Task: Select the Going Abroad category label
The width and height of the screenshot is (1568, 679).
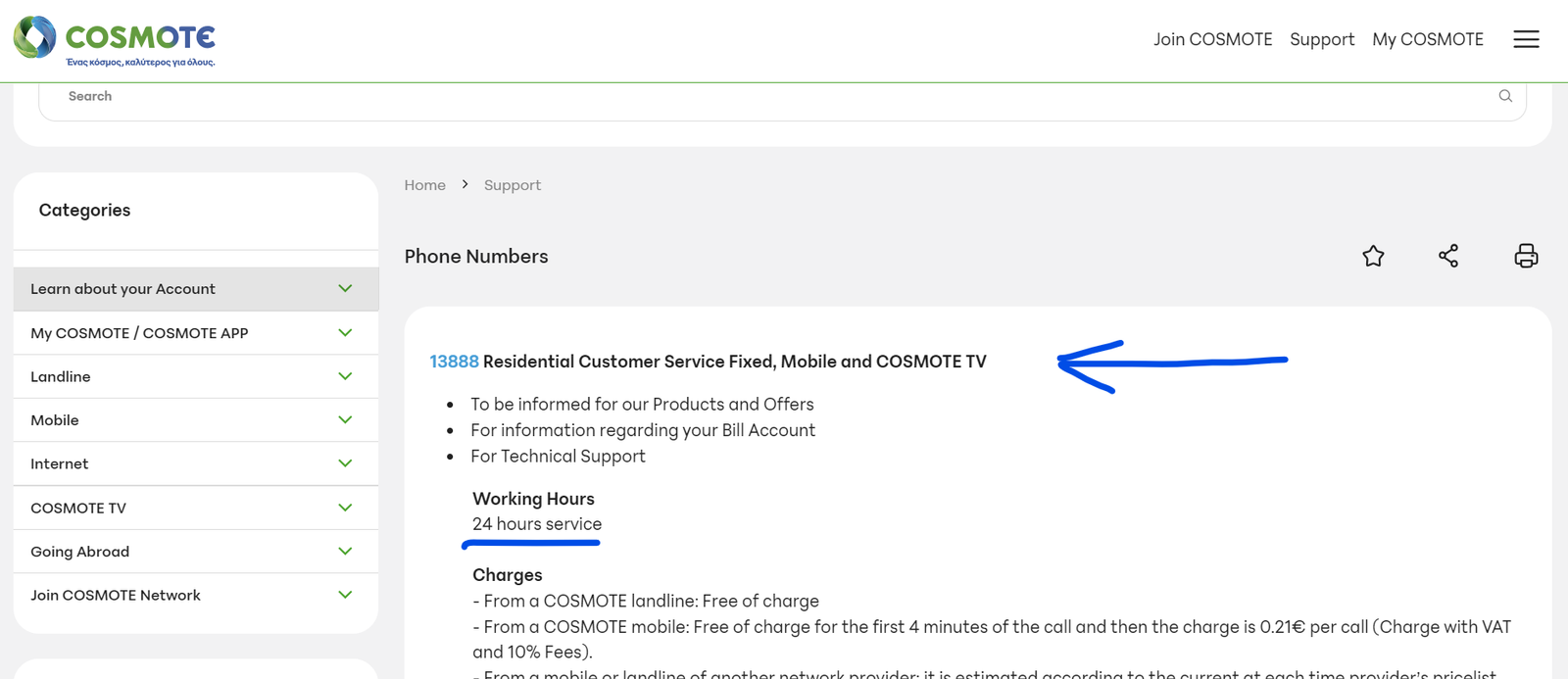Action: (x=79, y=552)
